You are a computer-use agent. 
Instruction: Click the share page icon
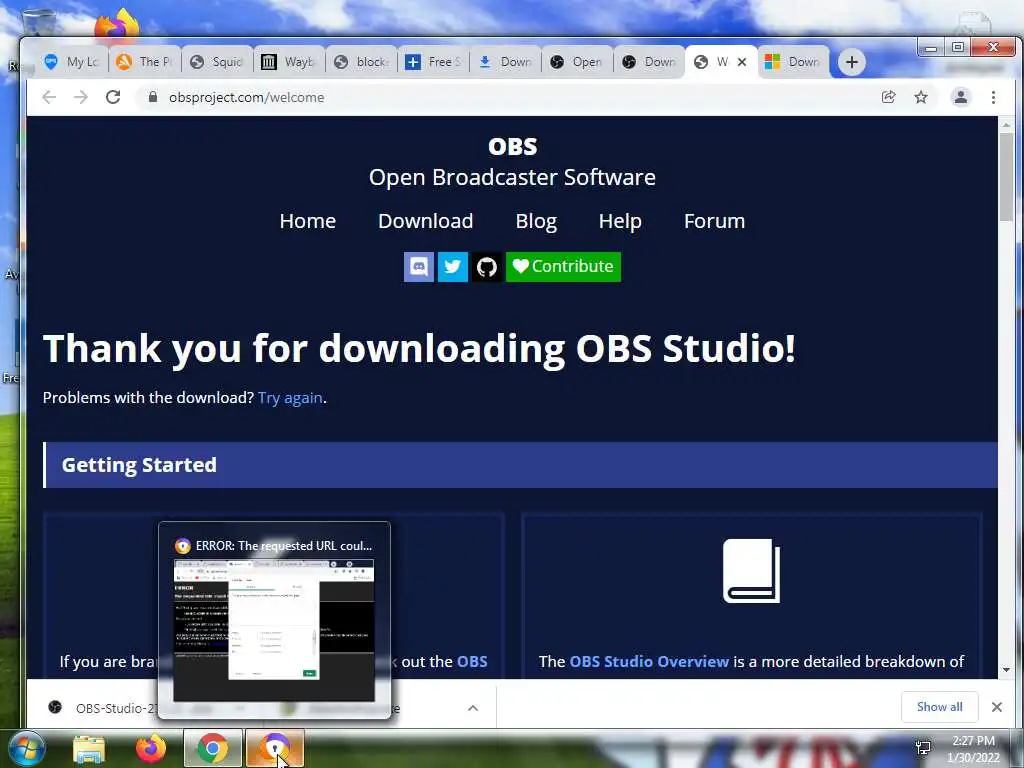pos(888,97)
